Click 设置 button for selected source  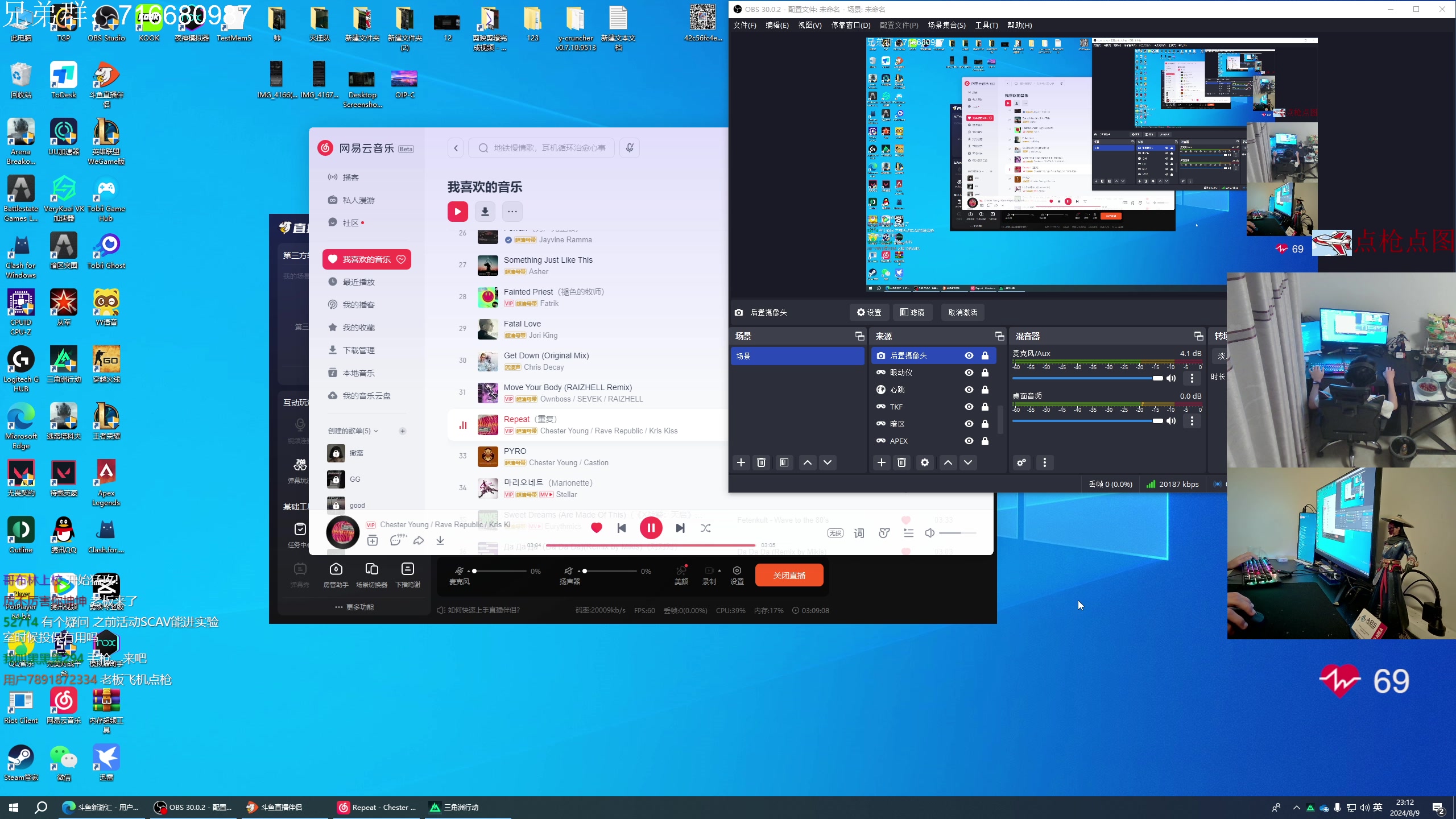click(869, 312)
